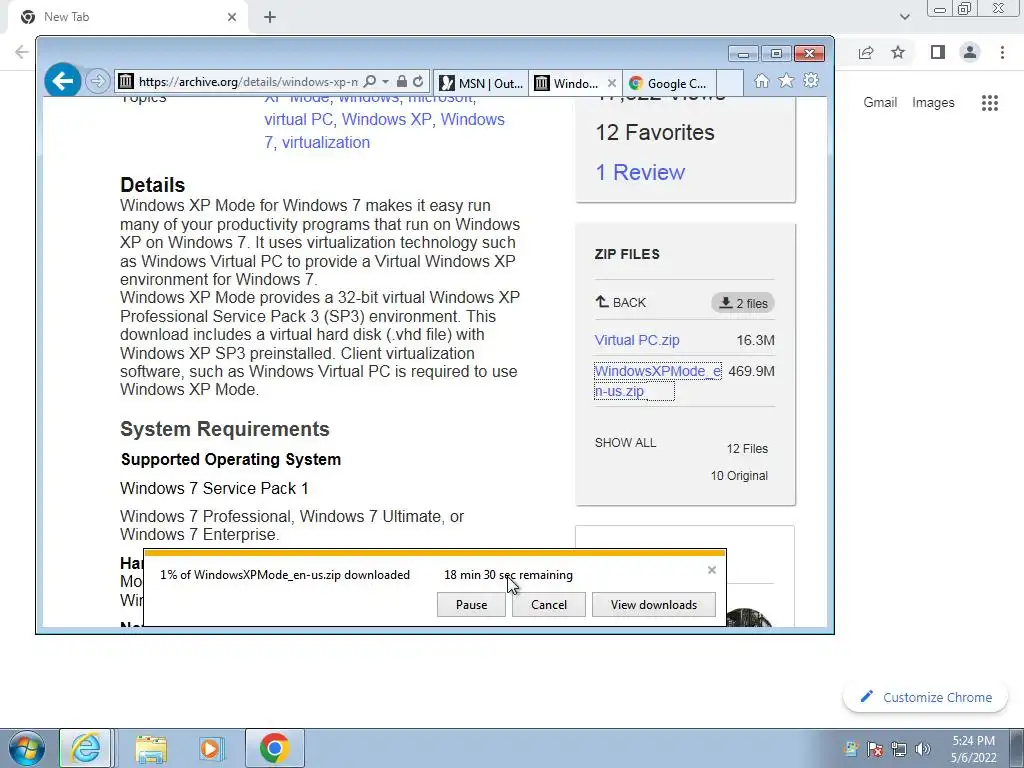Open a new blank IE tab
Image resolution: width=1024 pixels, height=768 pixels.
[x=730, y=83]
